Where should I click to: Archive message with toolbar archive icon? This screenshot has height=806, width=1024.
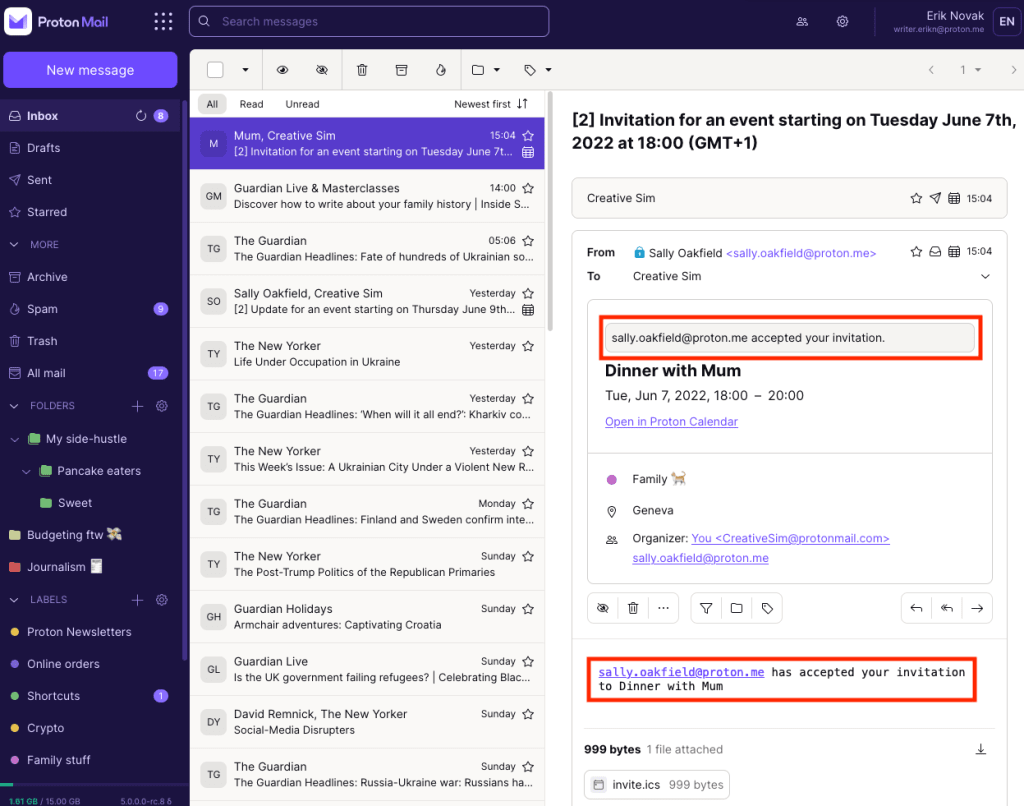[402, 70]
